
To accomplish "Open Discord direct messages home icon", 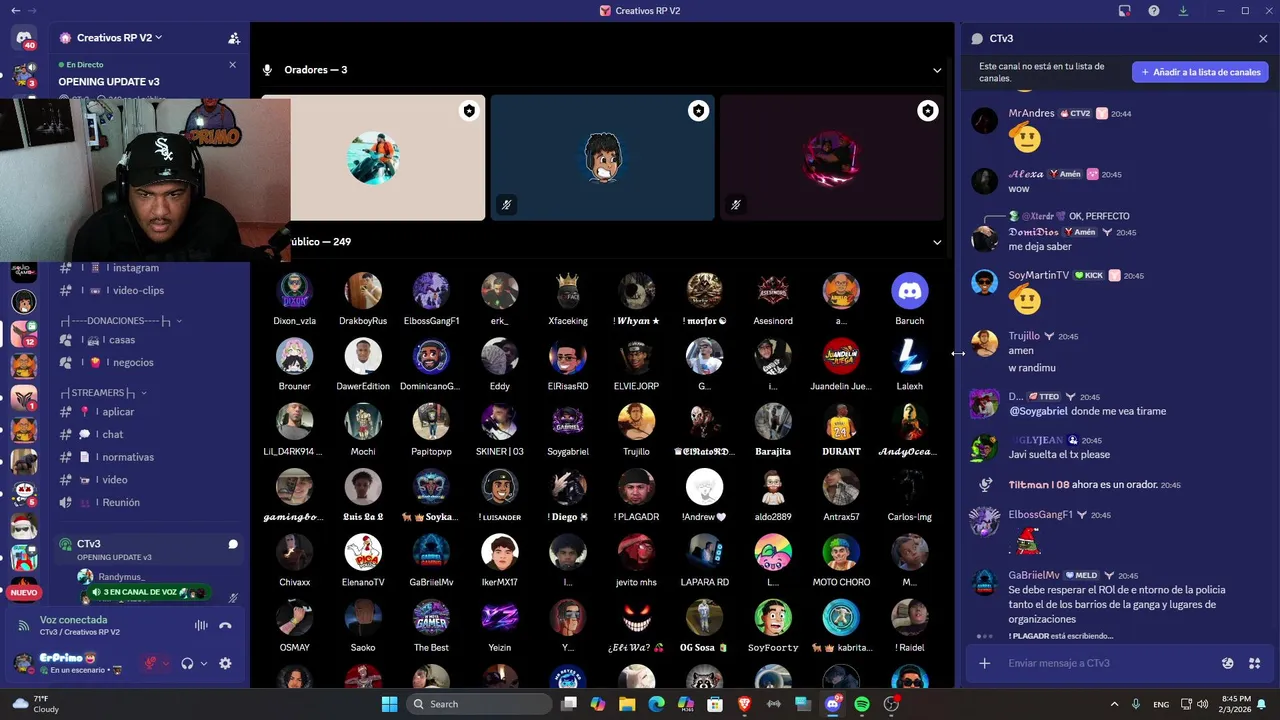I will 24,38.
